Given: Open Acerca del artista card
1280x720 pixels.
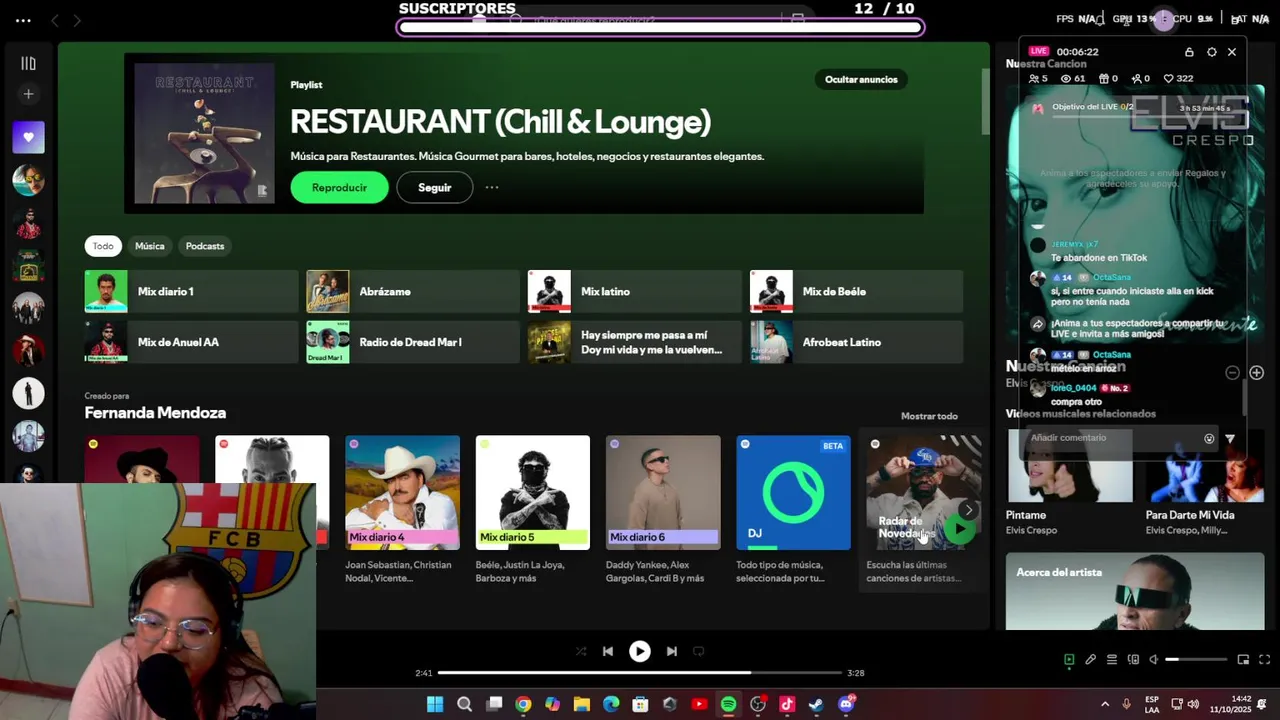Looking at the screenshot, I should 1135,591.
